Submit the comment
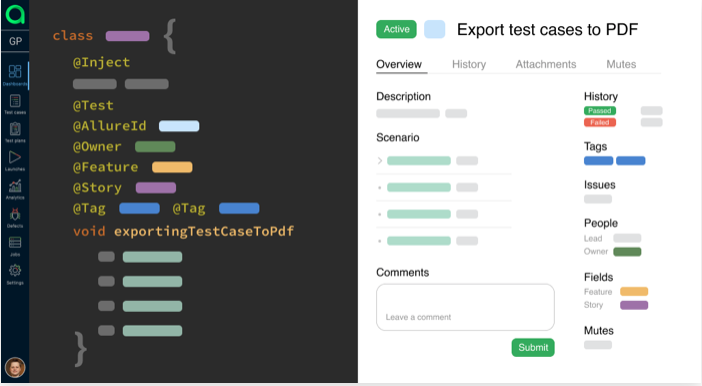 533,347
